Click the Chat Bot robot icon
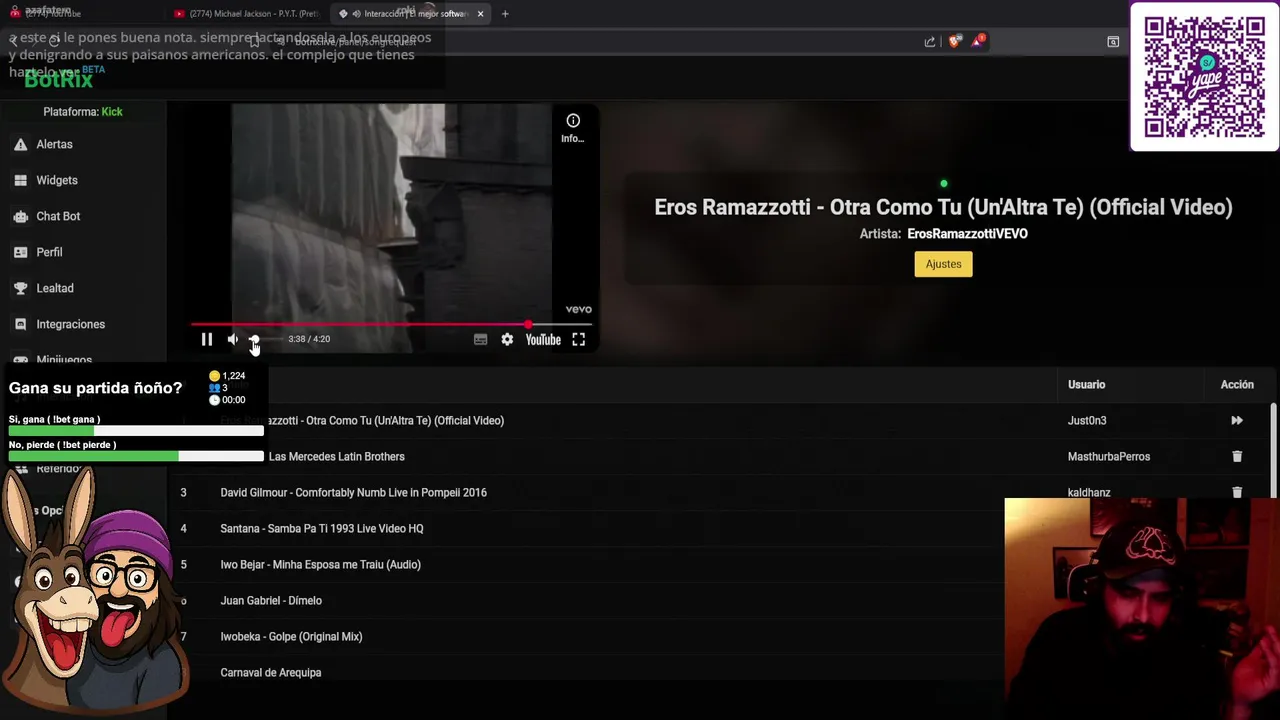The image size is (1280, 720). pos(20,216)
